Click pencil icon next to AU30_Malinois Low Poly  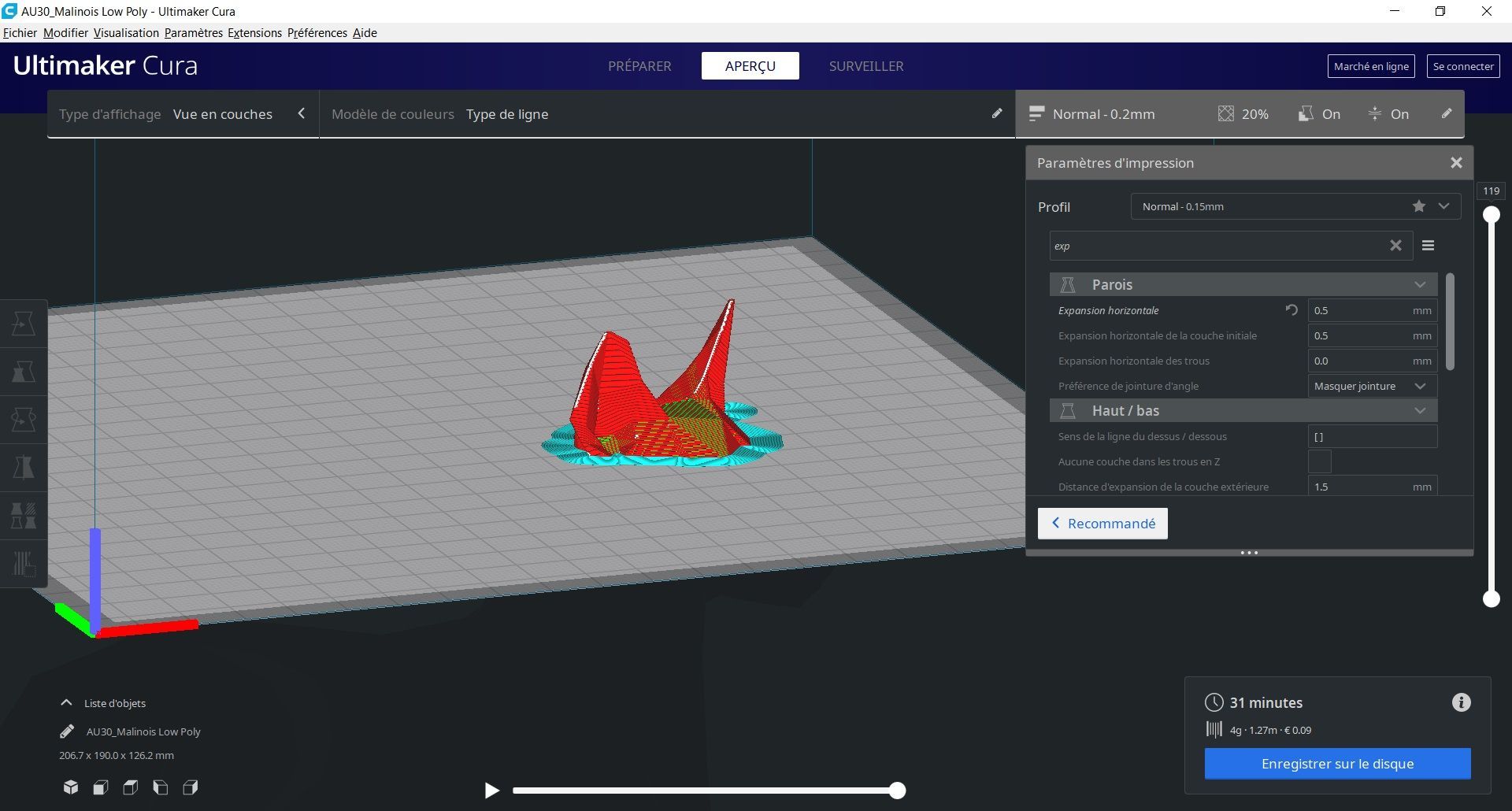(67, 731)
